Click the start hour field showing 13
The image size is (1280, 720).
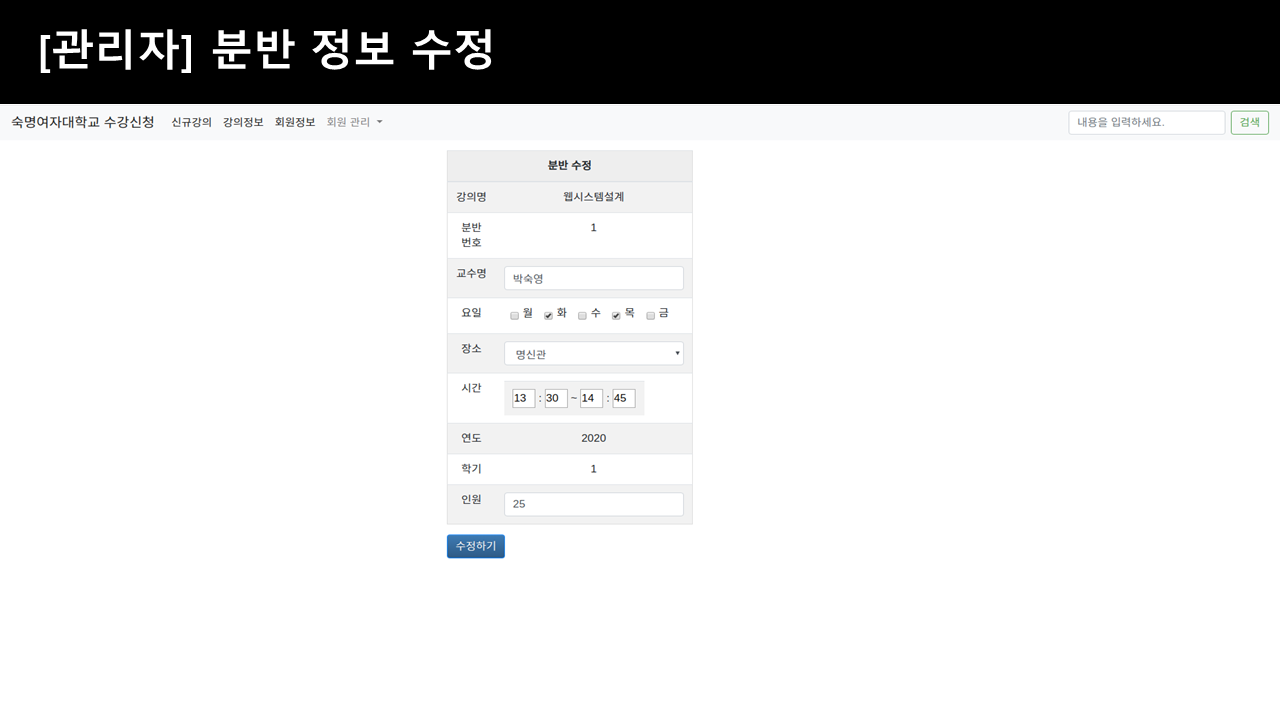[x=523, y=398]
